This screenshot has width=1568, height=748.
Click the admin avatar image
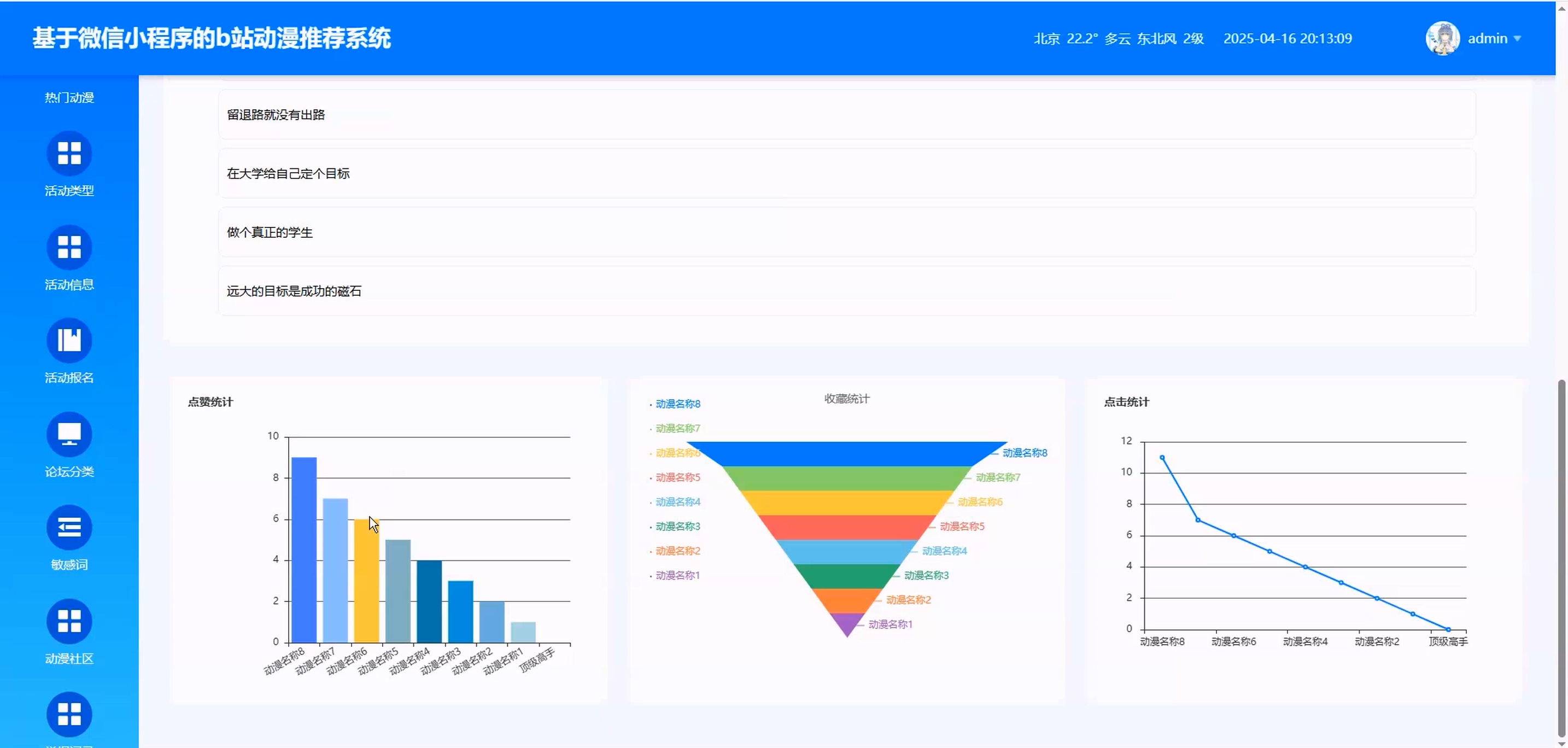tap(1442, 38)
